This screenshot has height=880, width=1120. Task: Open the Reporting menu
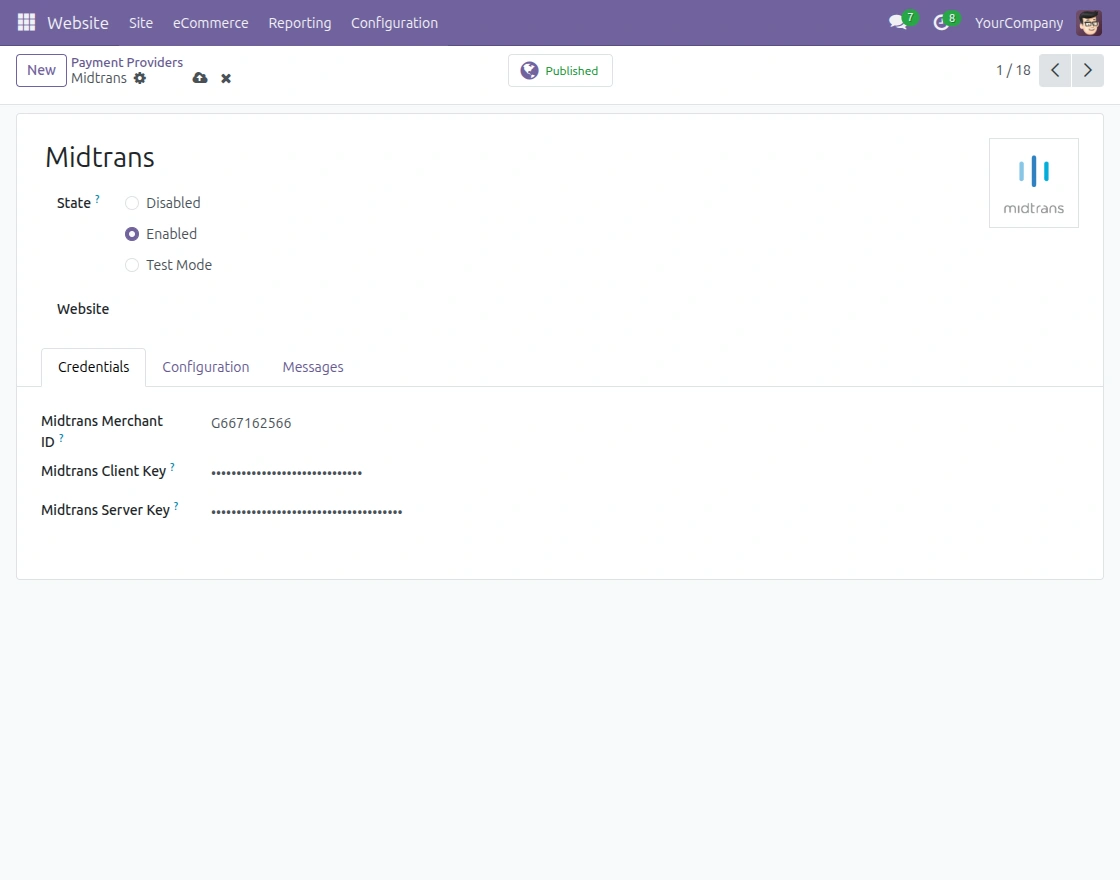point(300,22)
